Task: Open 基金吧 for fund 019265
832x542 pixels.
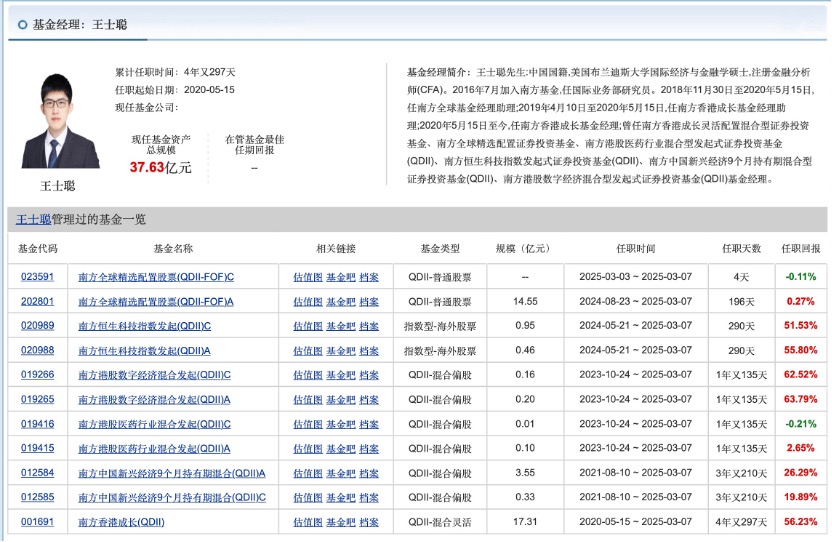Action: pos(341,400)
